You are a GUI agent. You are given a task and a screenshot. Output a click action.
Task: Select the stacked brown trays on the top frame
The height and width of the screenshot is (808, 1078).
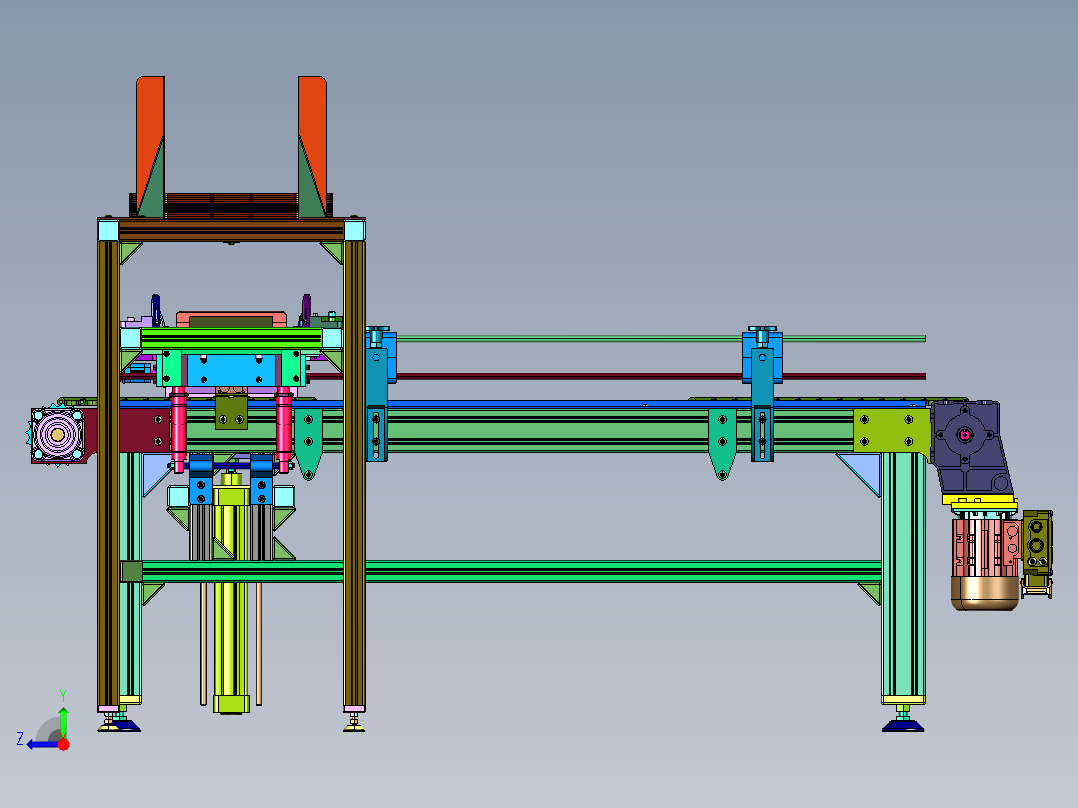231,206
